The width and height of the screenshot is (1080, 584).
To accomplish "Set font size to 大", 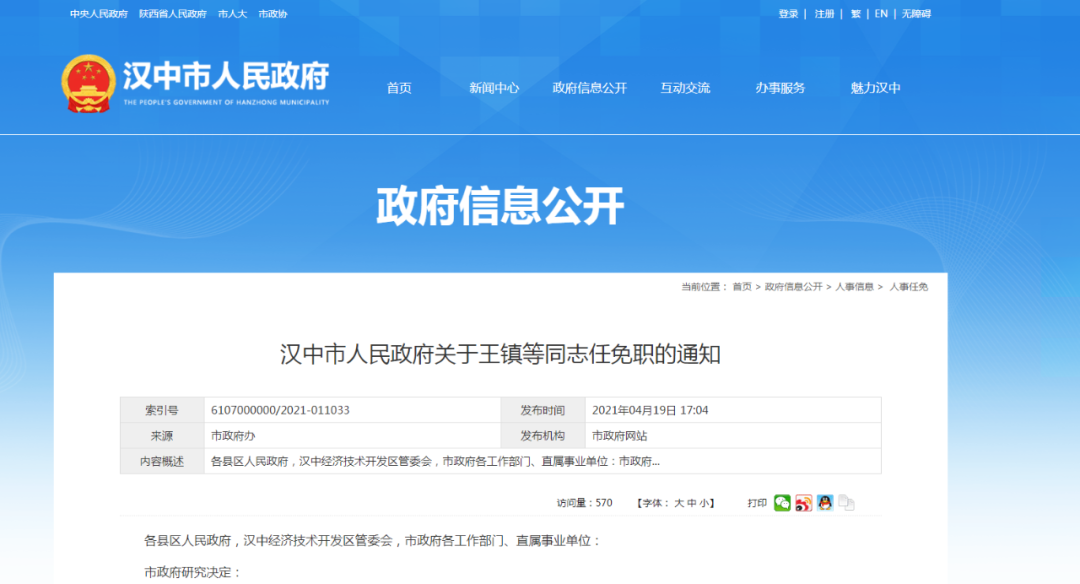I will pos(678,503).
